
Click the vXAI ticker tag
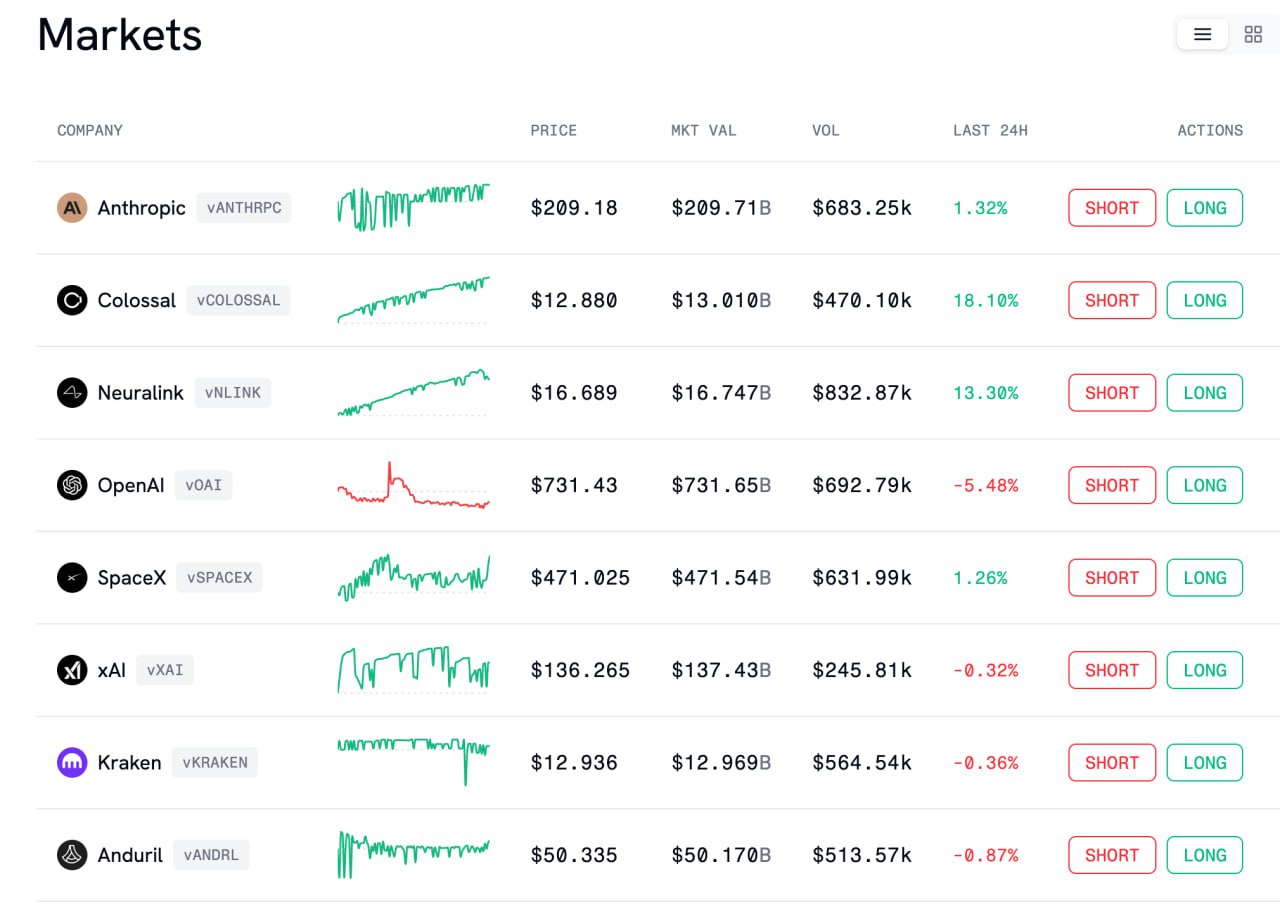coord(165,670)
